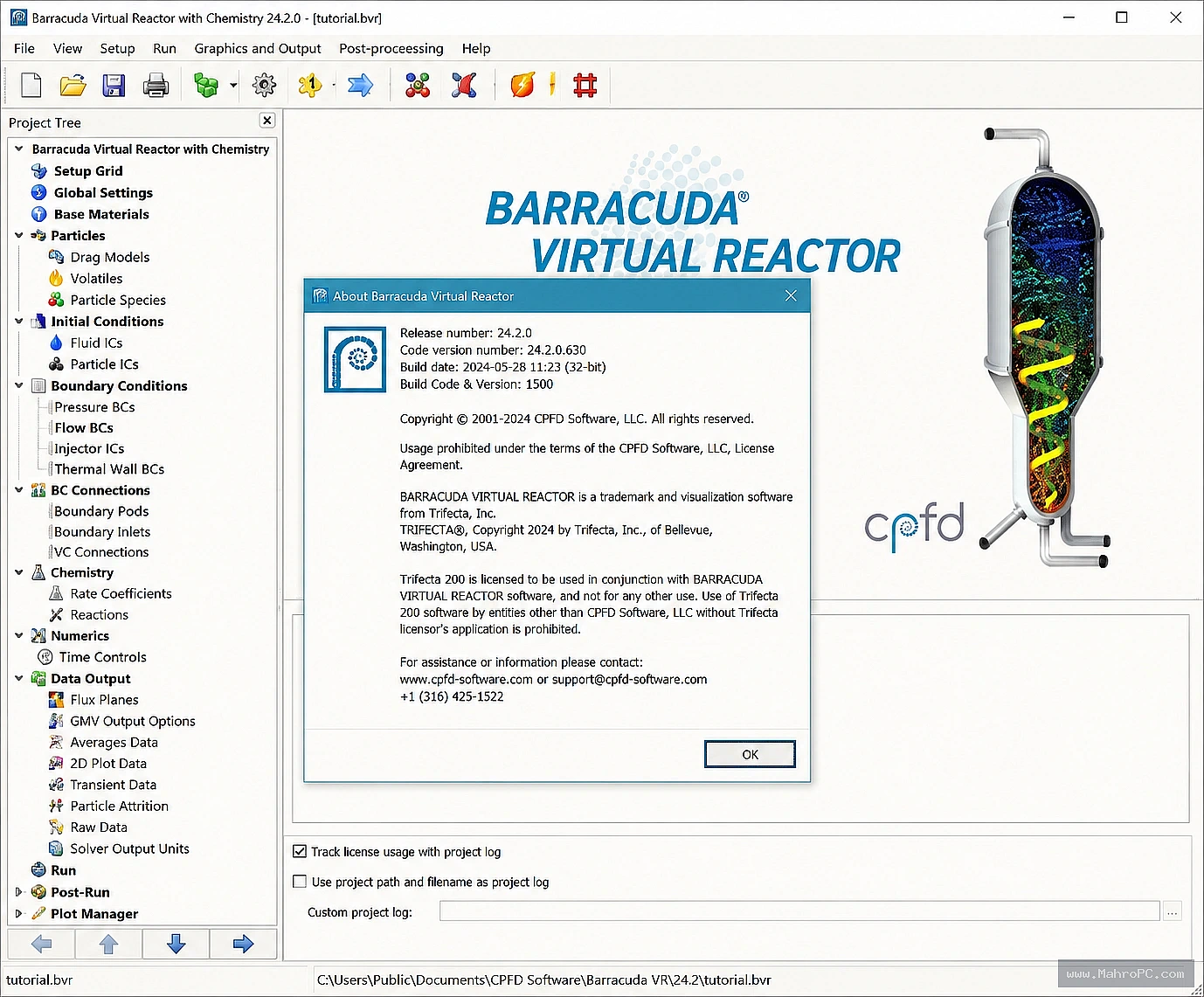Open Solver Output Units tree item
This screenshot has height=997, width=1204.
point(129,848)
